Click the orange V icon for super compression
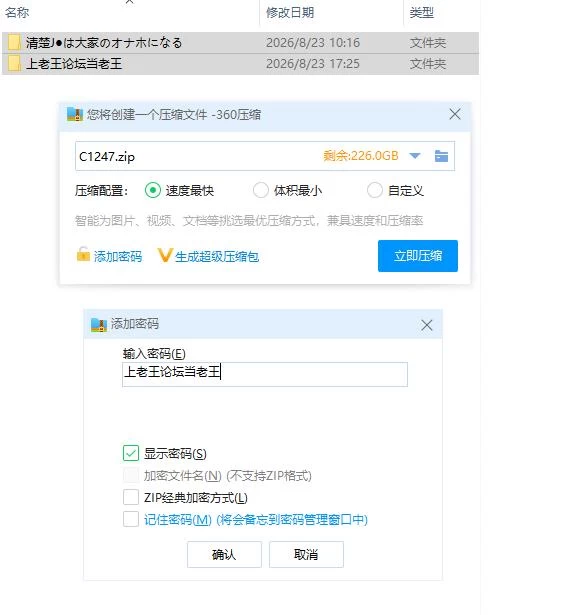Viewport: 579px width, 615px height. [x=164, y=255]
